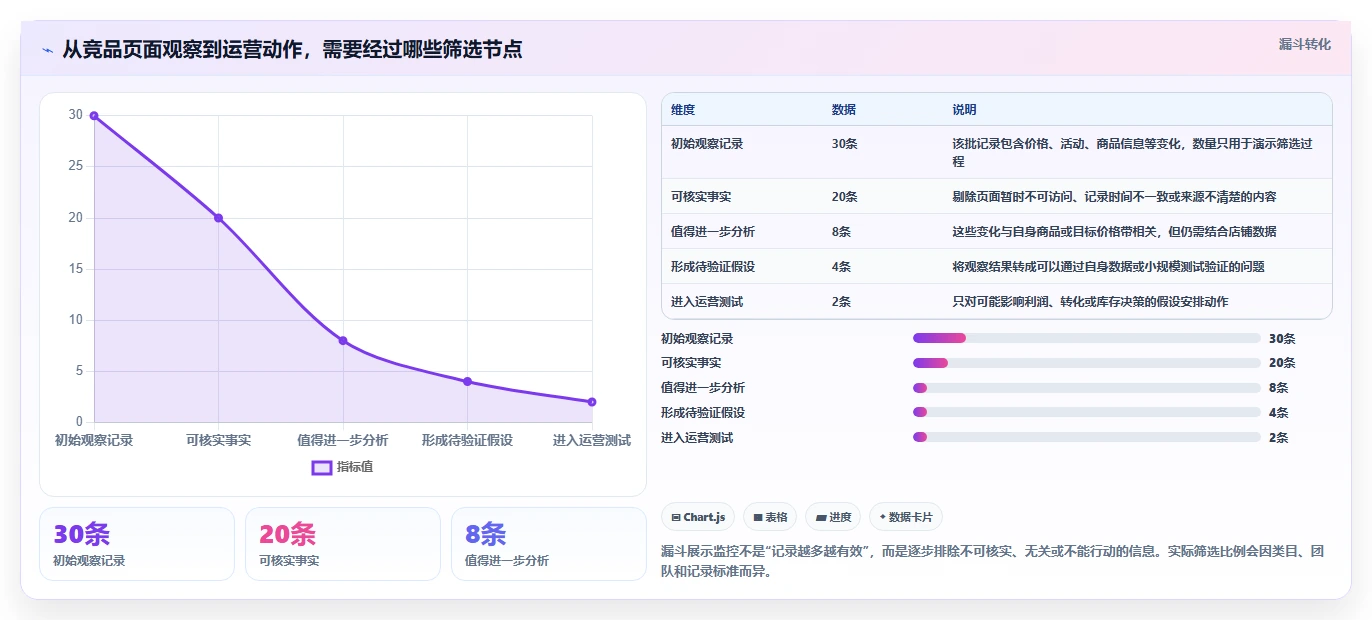Select the 形成待验证假设 table row label
This screenshot has width=1372, height=620.
tap(713, 266)
